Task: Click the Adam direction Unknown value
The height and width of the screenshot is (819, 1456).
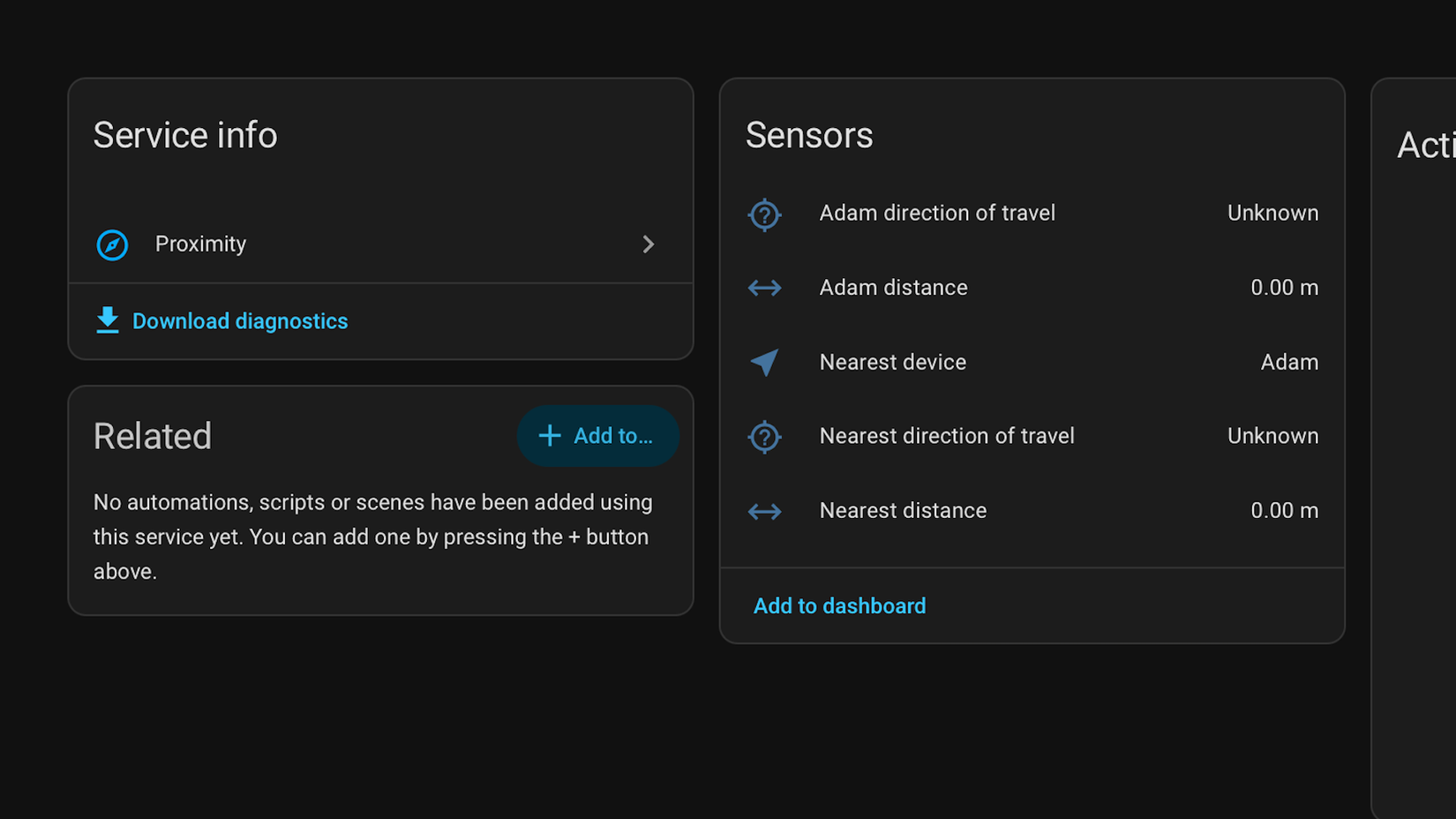Action: [1272, 214]
